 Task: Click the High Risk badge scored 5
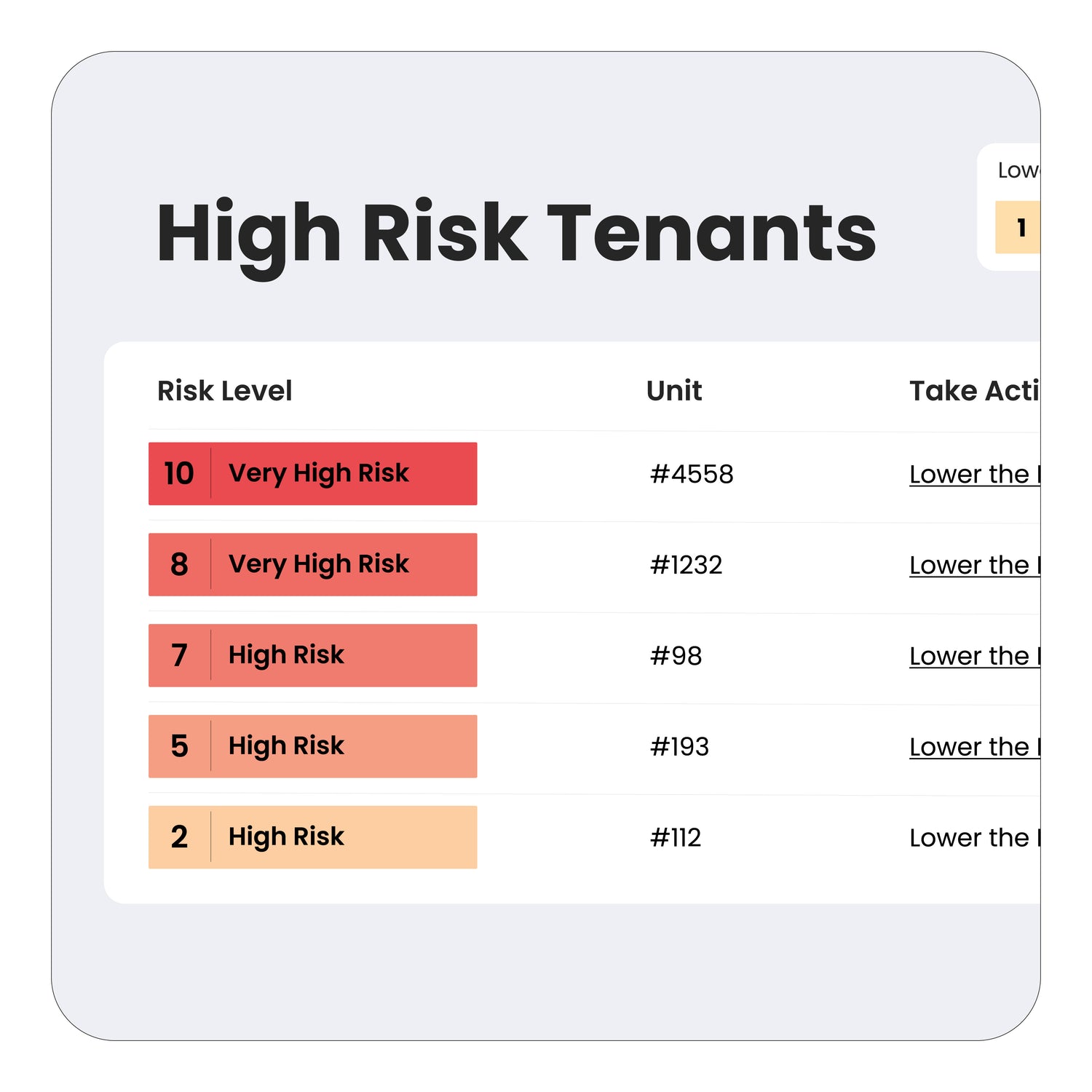coord(312,746)
